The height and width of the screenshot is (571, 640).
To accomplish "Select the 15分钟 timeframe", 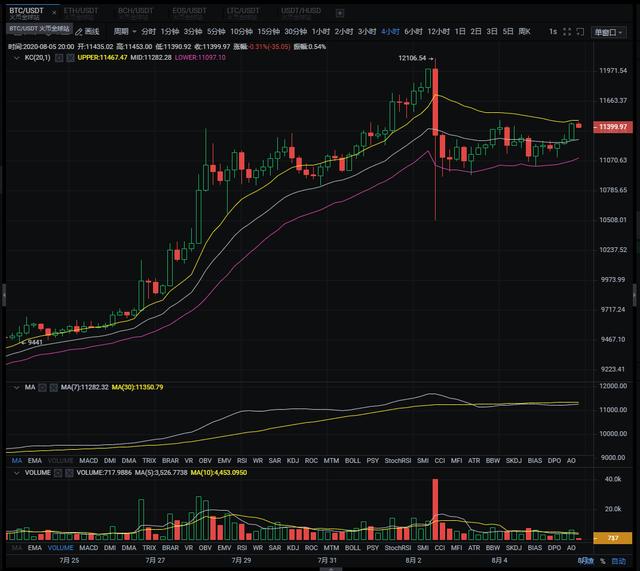I will coord(268,31).
